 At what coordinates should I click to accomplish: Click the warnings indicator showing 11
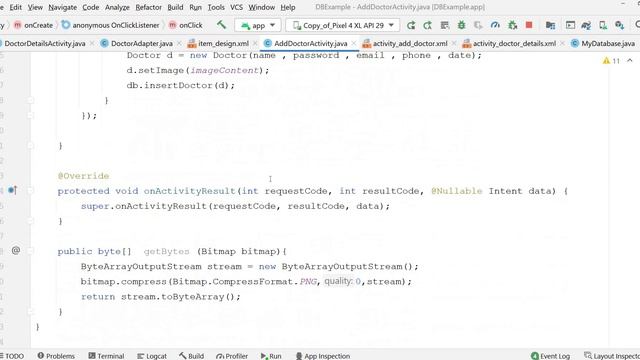click(x=611, y=61)
